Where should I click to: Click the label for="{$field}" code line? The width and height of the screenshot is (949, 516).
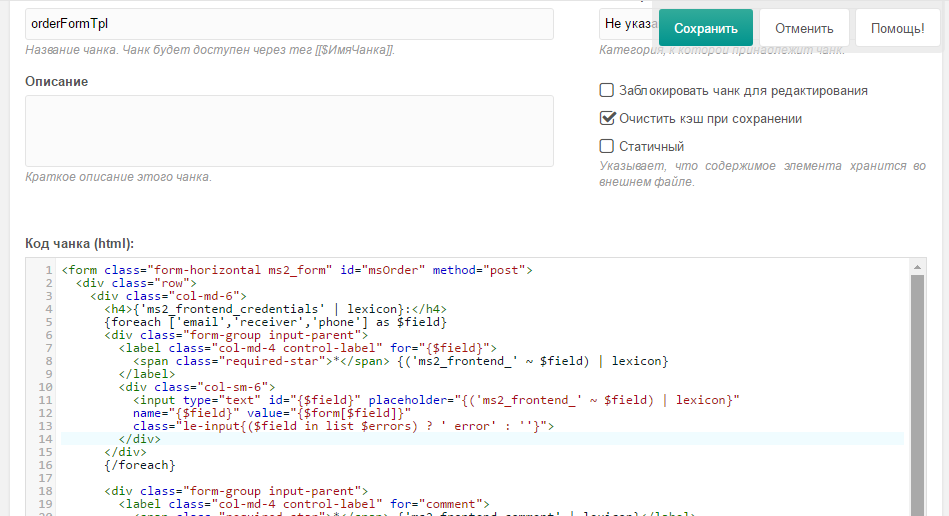307,348
